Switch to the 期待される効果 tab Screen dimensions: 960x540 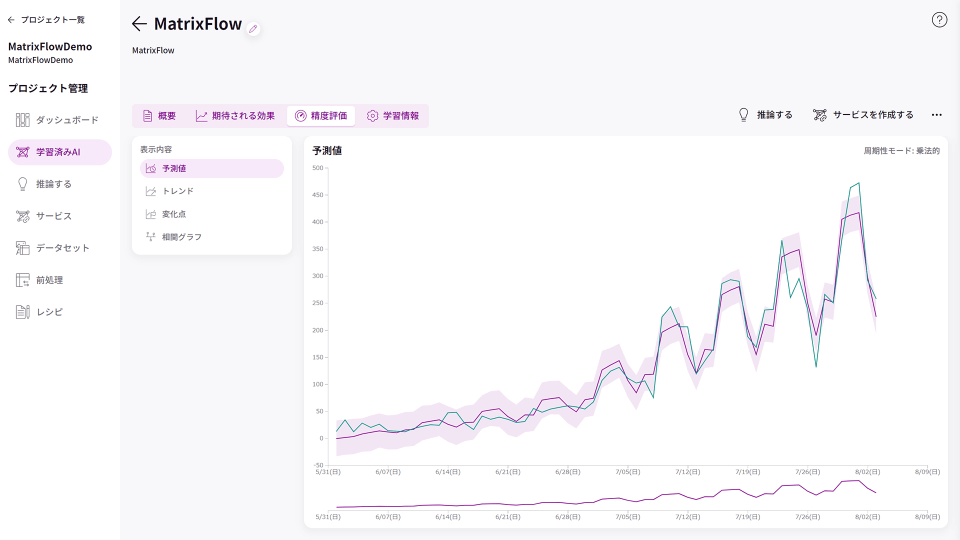point(235,116)
